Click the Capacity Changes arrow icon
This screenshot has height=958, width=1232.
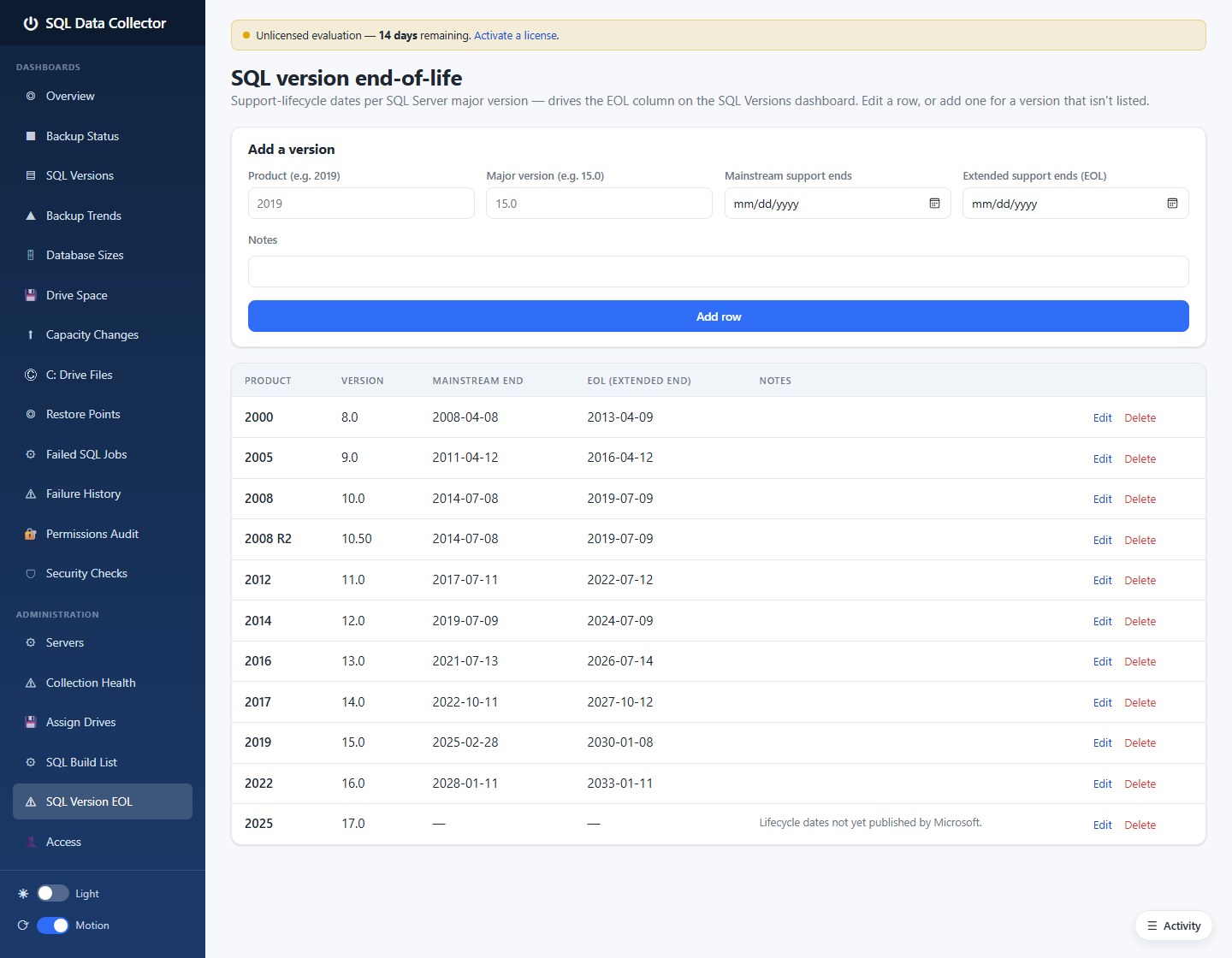click(x=31, y=335)
